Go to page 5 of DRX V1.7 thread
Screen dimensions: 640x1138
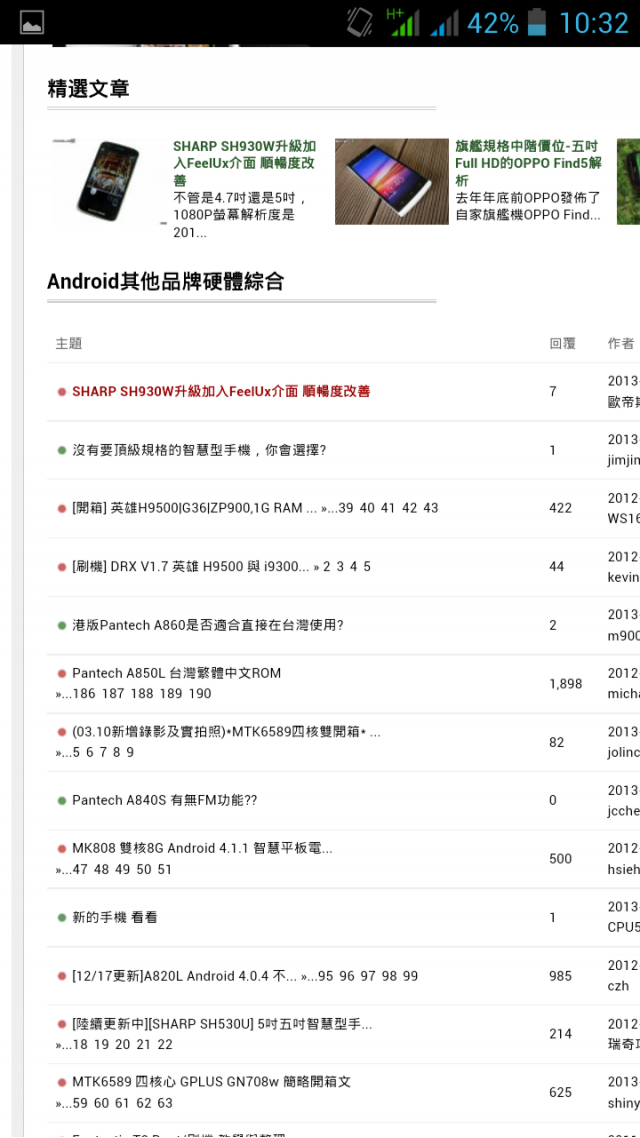[x=367, y=566]
